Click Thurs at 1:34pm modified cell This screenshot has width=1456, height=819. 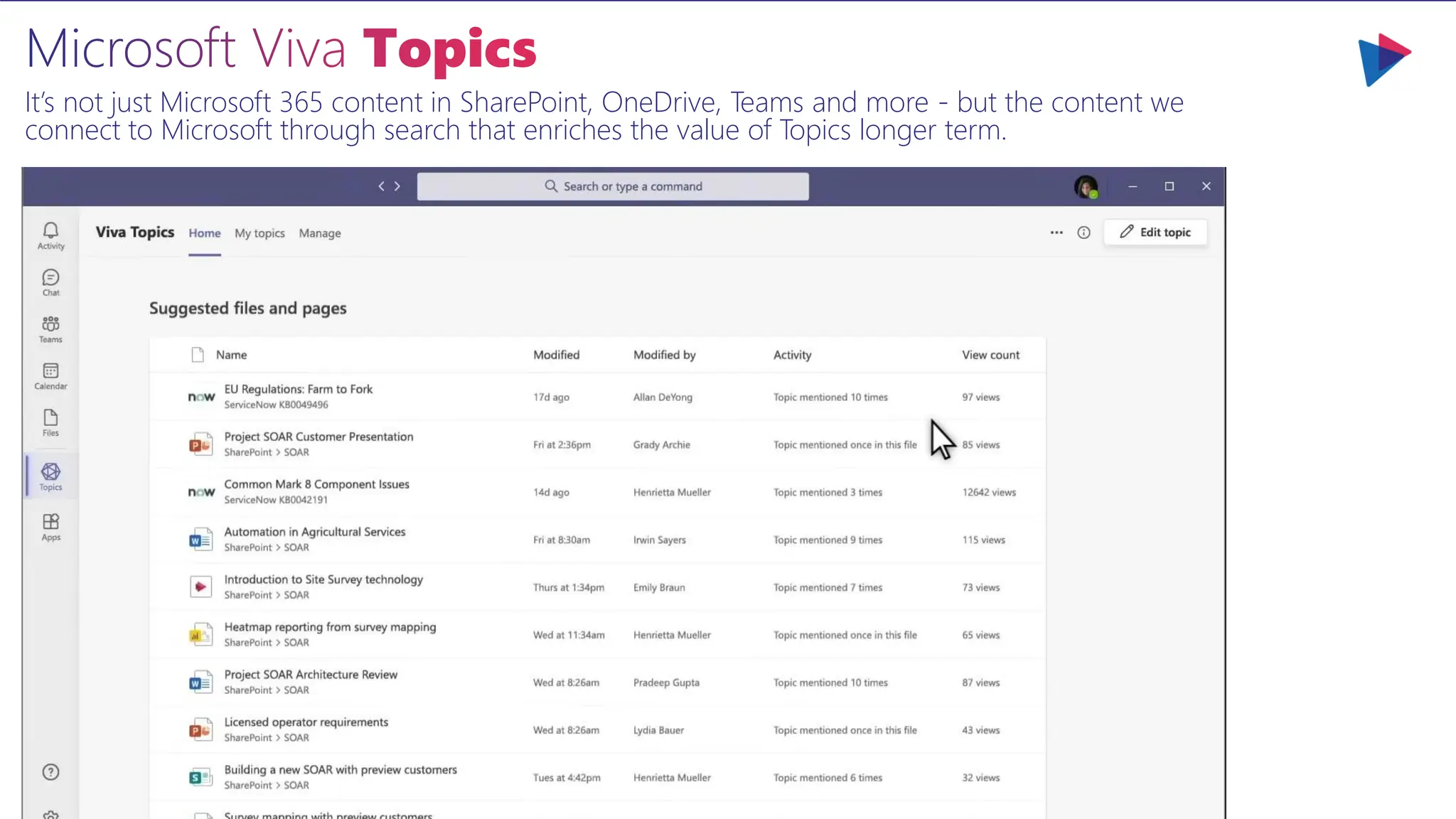pyautogui.click(x=568, y=588)
